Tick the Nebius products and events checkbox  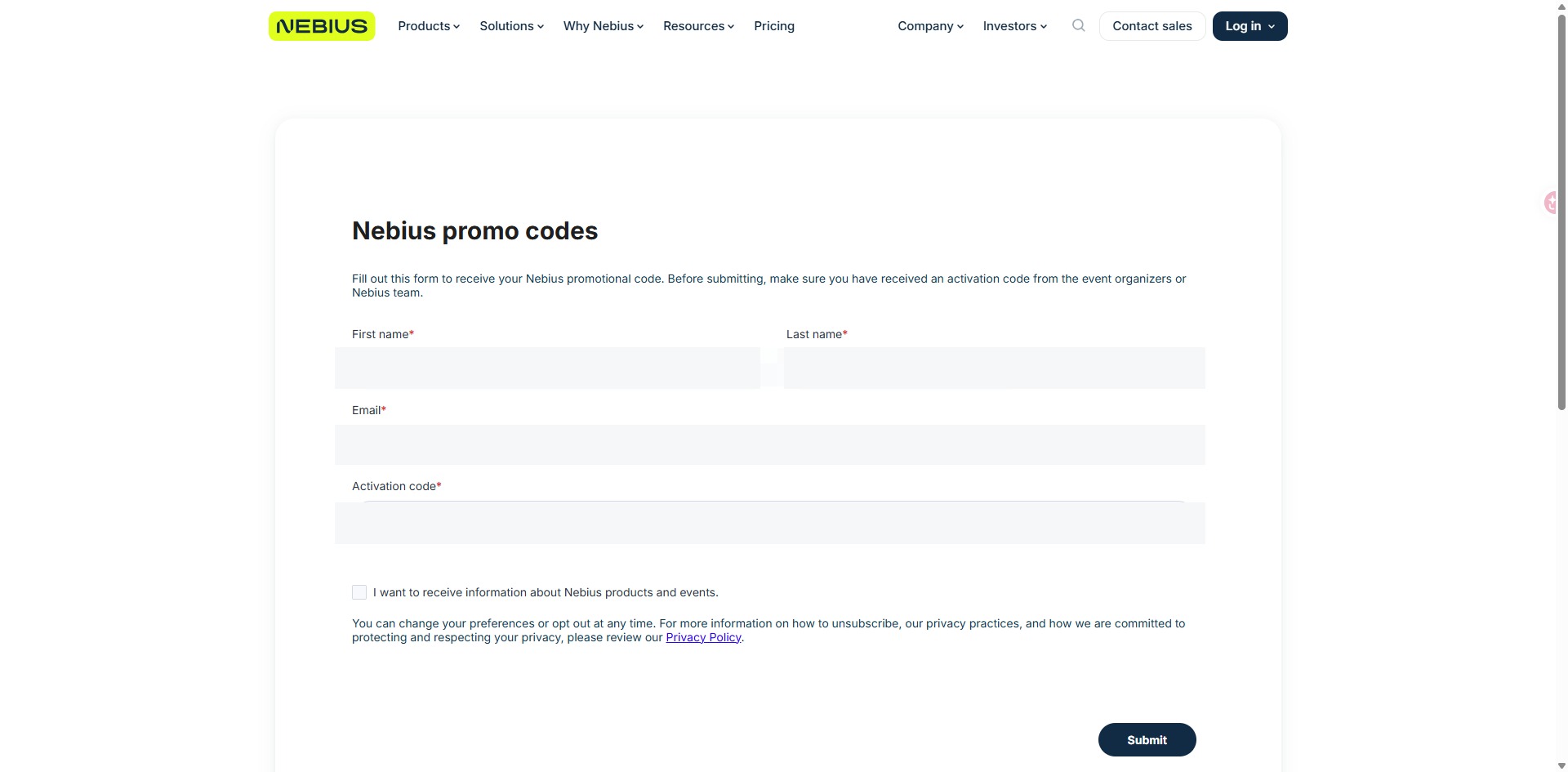point(359,592)
